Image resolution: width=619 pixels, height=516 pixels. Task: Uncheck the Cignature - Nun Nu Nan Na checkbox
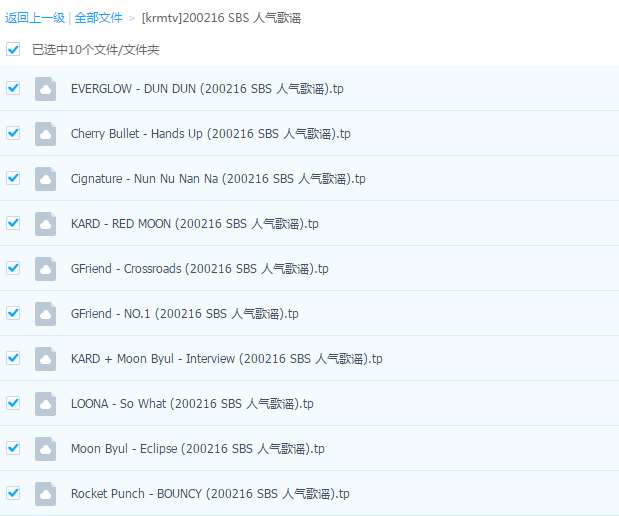13,178
